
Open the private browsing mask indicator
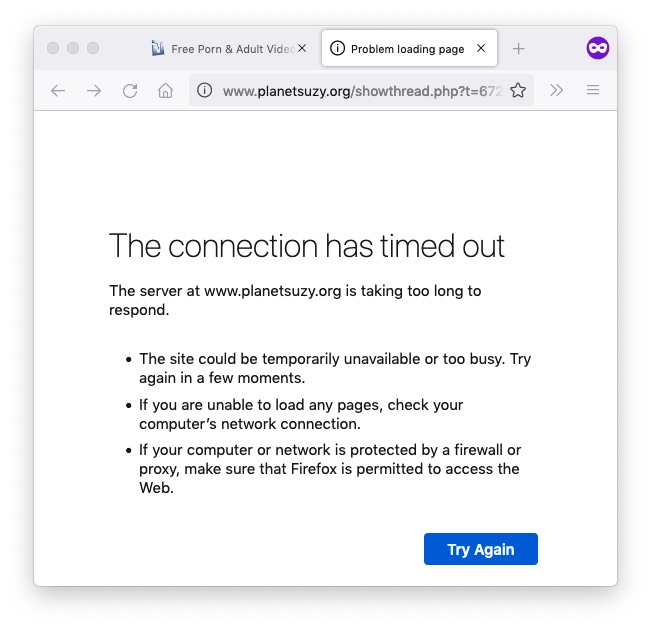tap(597, 48)
